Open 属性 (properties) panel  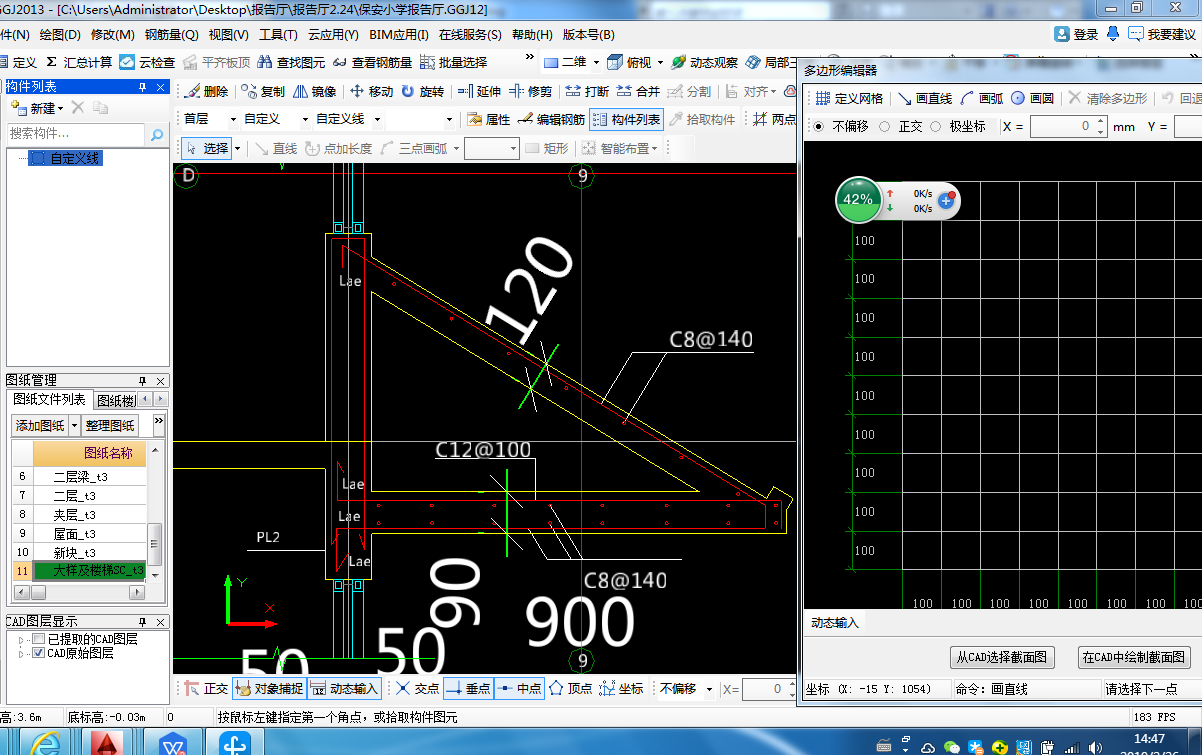point(489,120)
